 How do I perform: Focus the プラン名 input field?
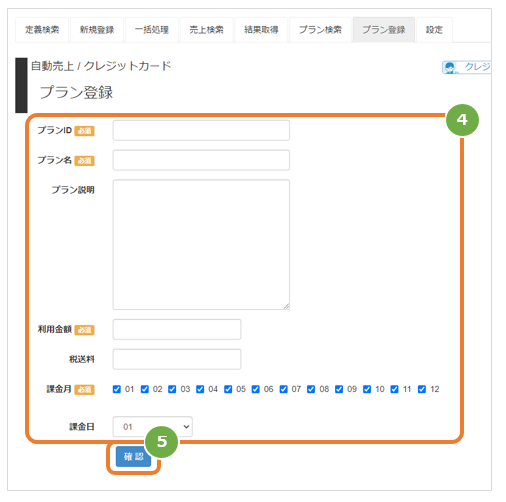click(x=201, y=160)
